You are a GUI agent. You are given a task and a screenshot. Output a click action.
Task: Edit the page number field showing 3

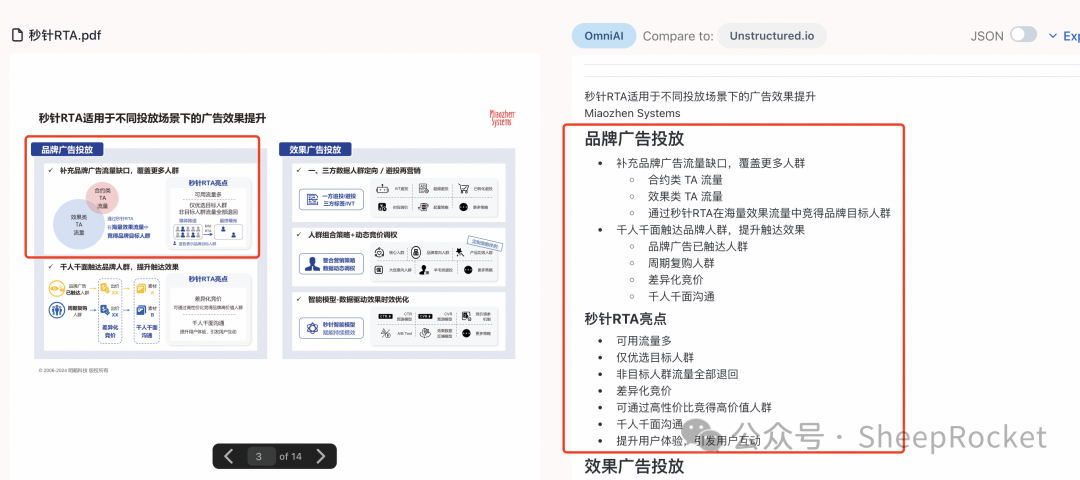[260, 456]
